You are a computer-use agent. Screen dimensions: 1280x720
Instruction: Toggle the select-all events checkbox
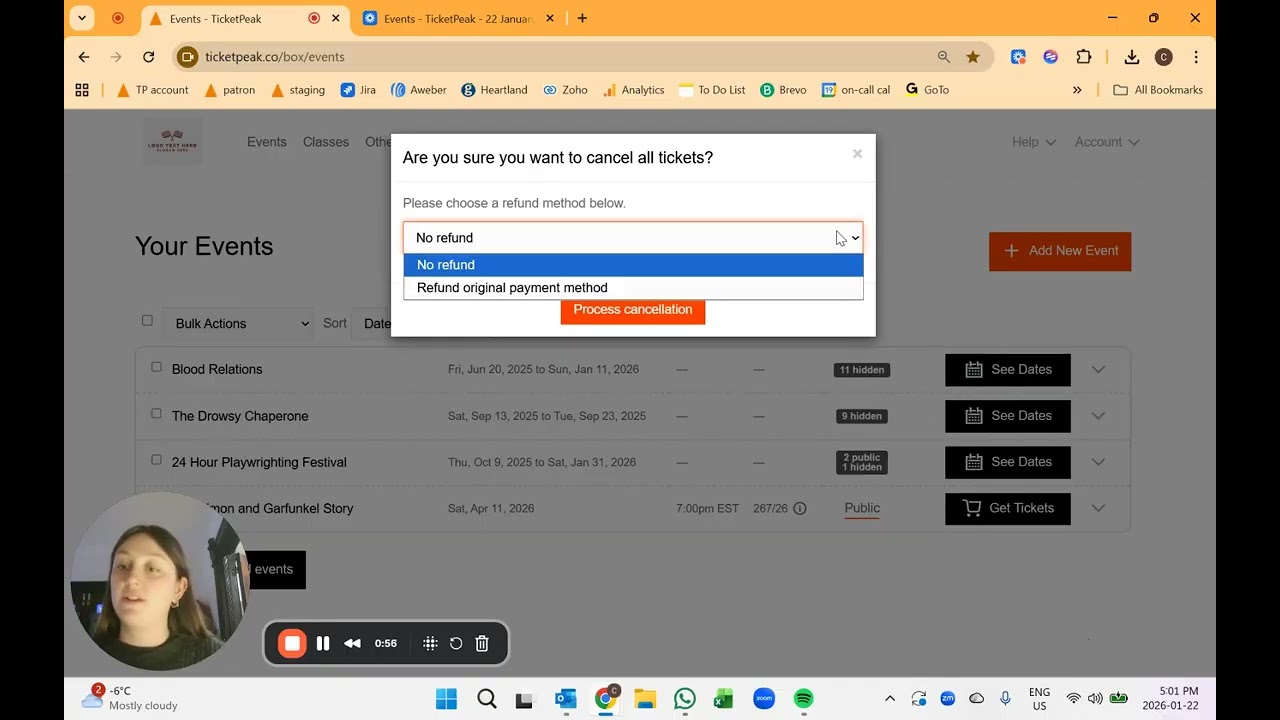[x=147, y=321]
